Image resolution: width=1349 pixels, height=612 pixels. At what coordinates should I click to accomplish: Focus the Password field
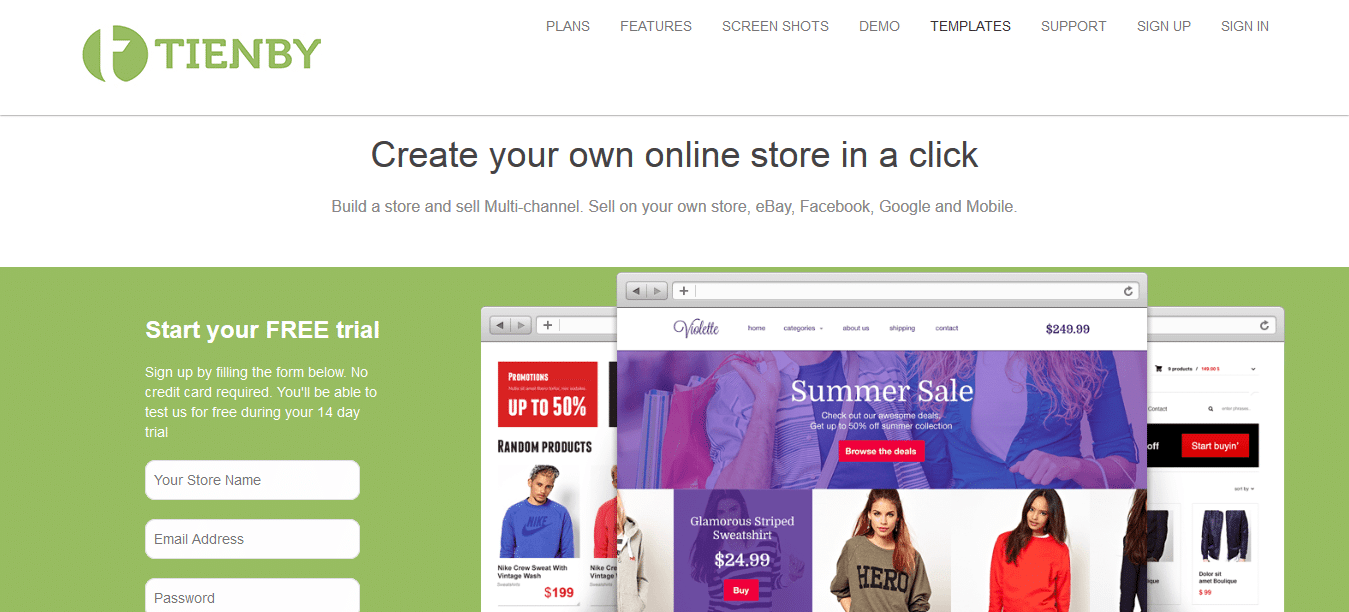(x=252, y=596)
